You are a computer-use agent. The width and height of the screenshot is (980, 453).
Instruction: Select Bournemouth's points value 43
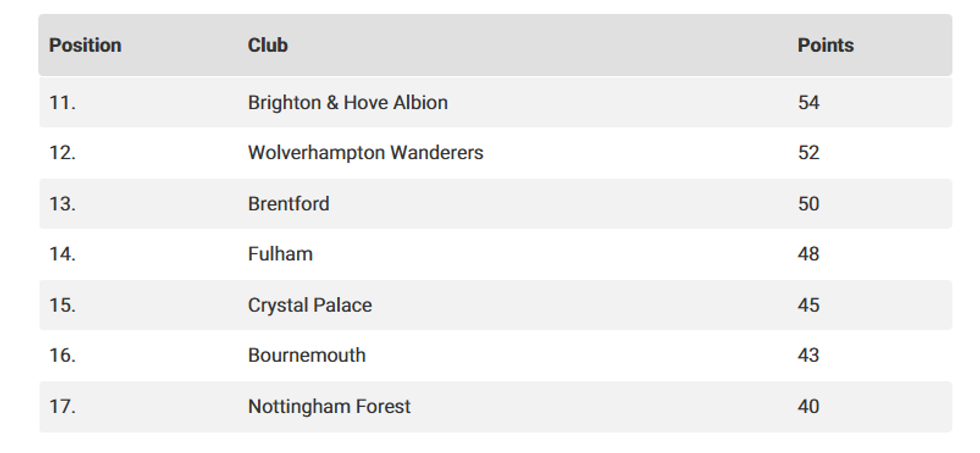click(x=808, y=355)
